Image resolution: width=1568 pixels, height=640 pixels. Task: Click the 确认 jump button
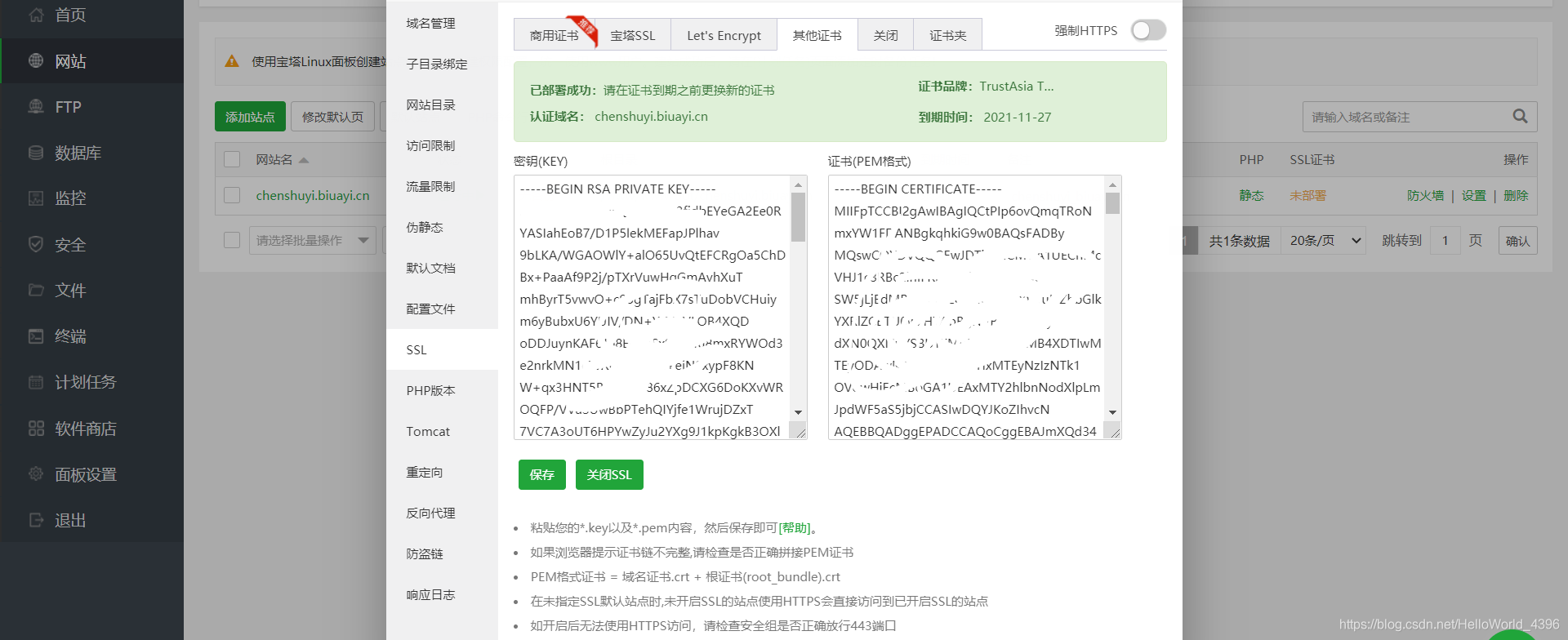pyautogui.click(x=1517, y=240)
